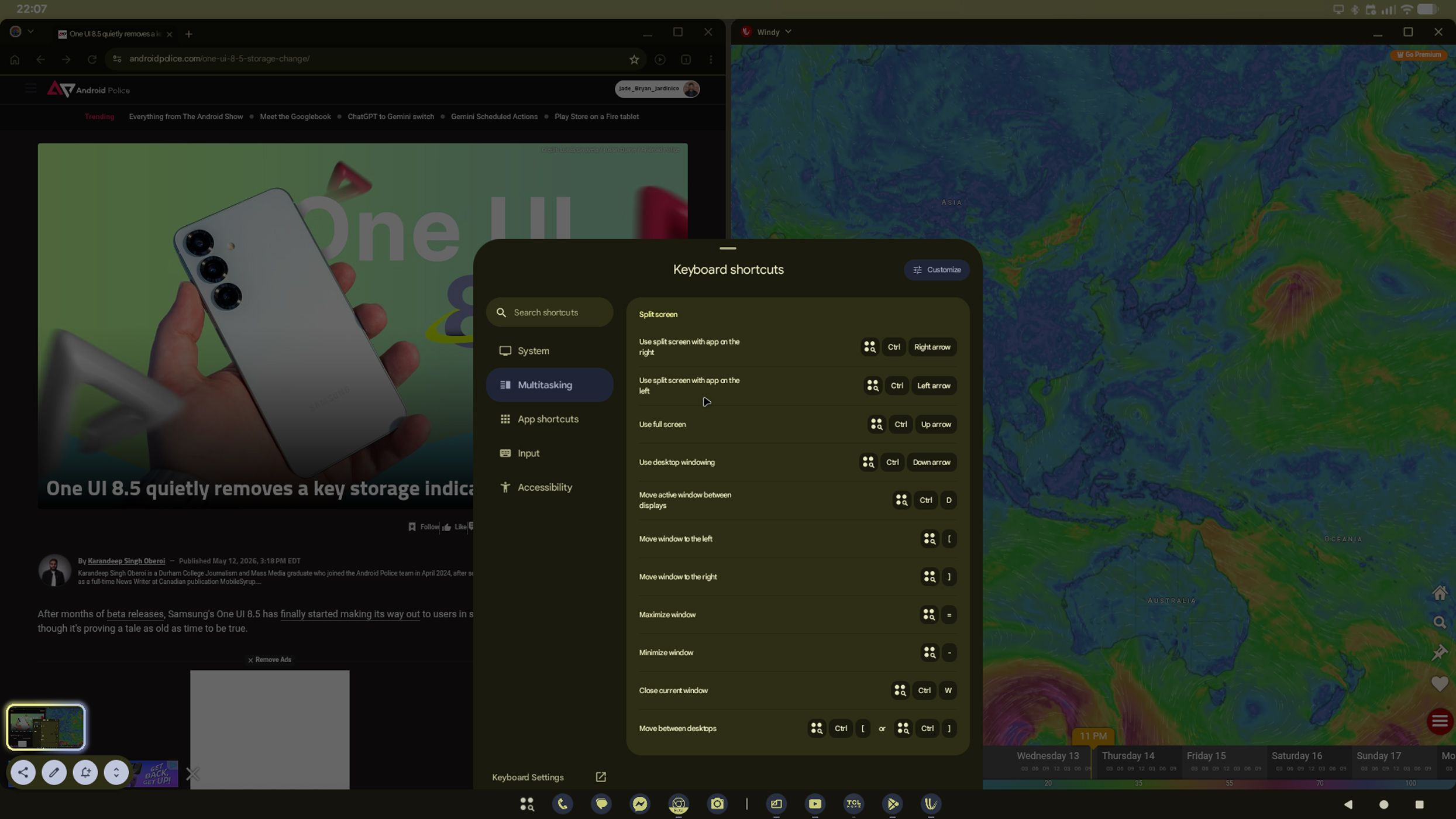Select the Accessibility shortcuts category
The height and width of the screenshot is (819, 1456).
coord(549,487)
